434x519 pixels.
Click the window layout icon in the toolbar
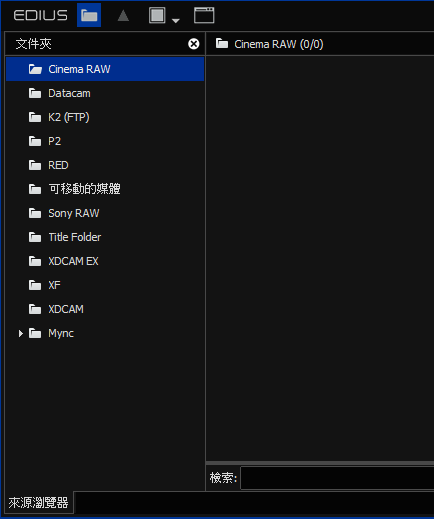[204, 15]
